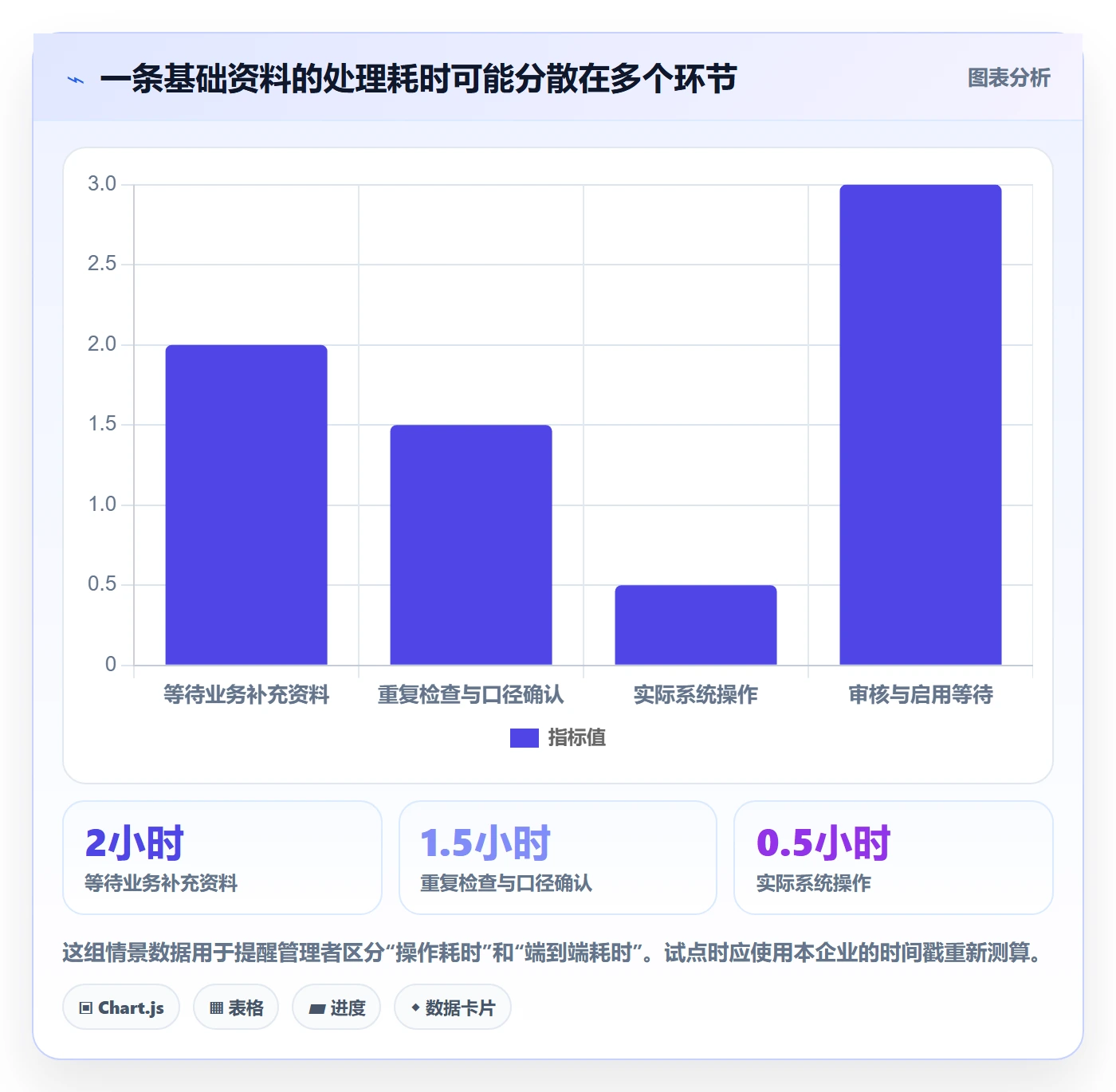Click the bar icon in 进度 chip
Screen dimensions: 1116x1092
pos(316,1009)
